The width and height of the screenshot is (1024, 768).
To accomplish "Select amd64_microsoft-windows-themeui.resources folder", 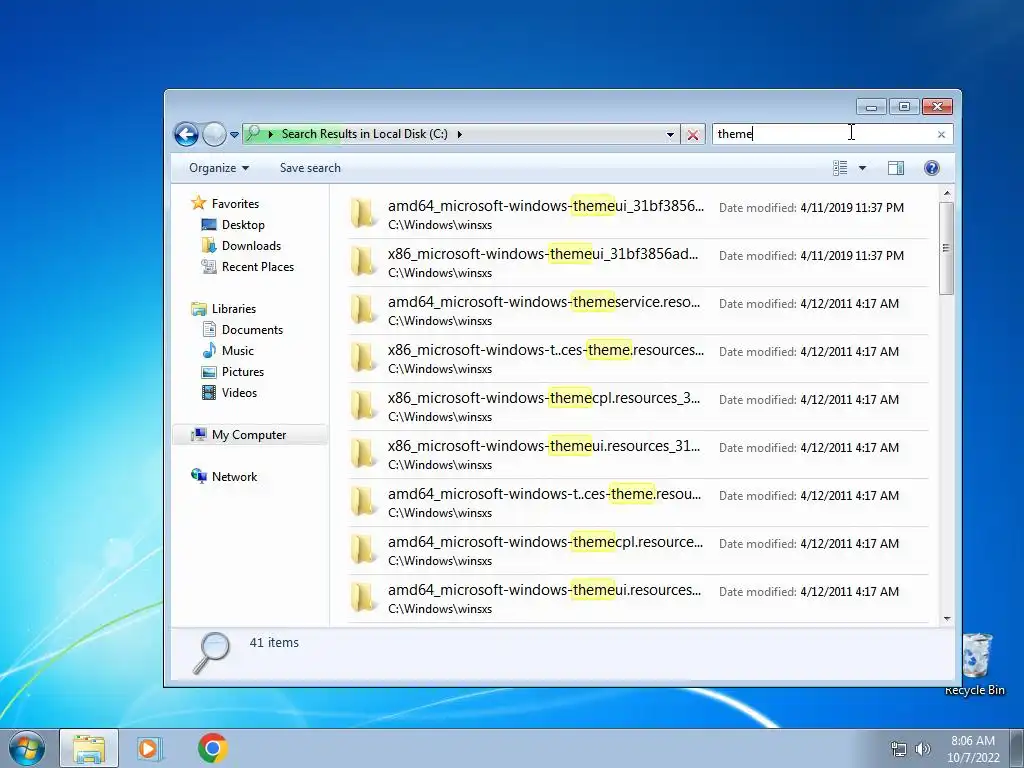I will click(x=637, y=599).
